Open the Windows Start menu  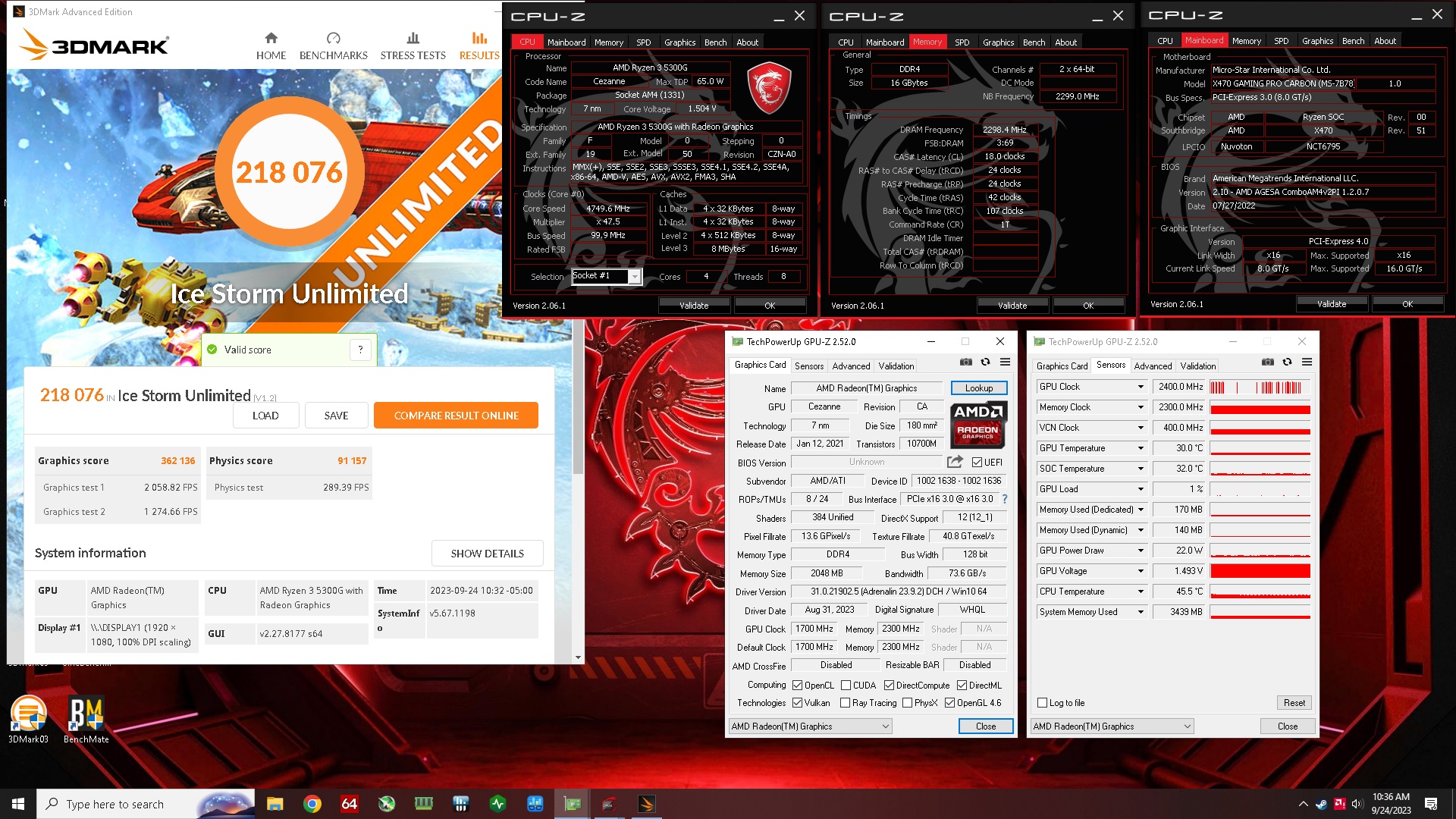18,804
